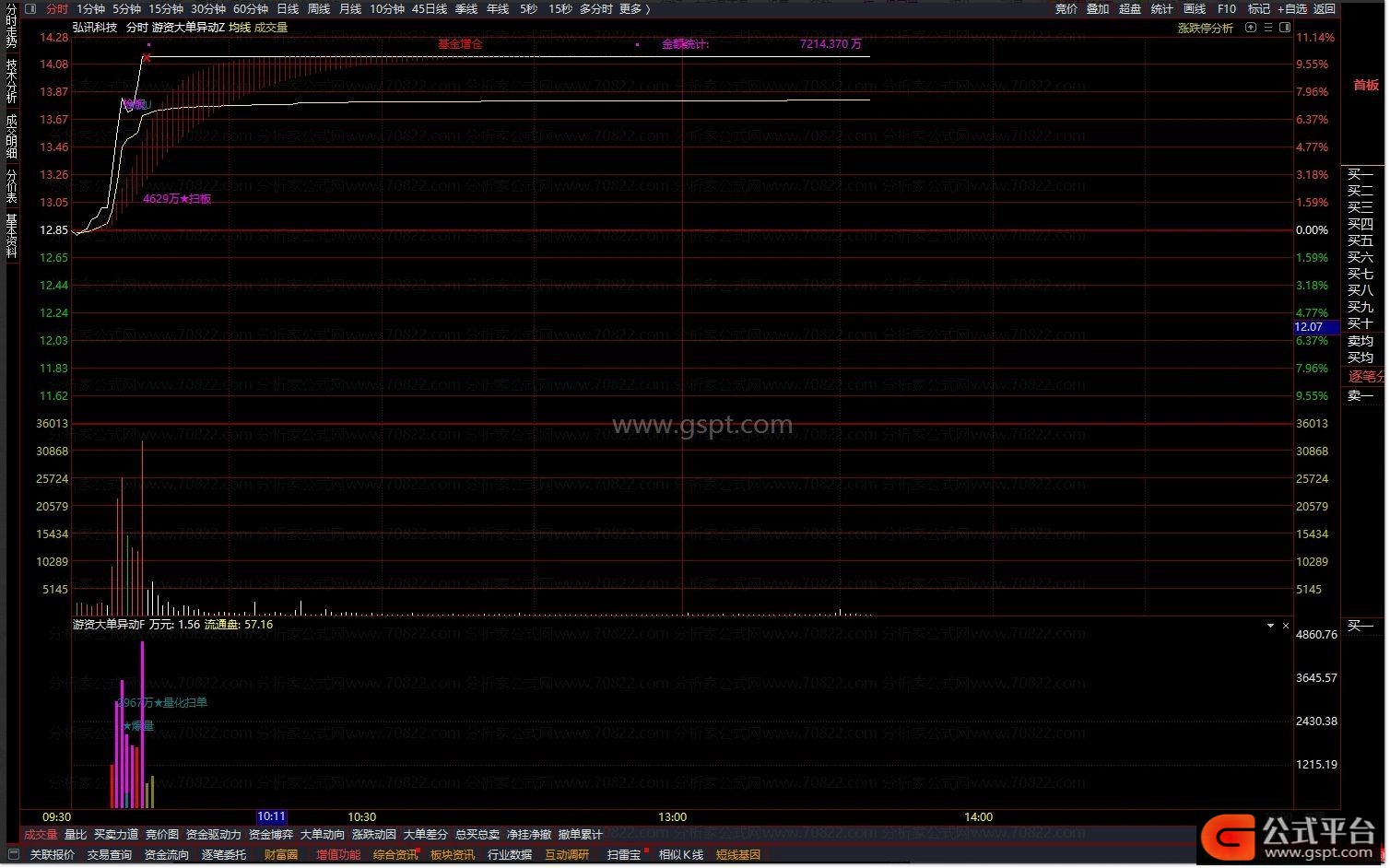The width and height of the screenshot is (1390, 868).
Task: Expand the indicator panel dropdown arrow
Action: (x=1270, y=626)
